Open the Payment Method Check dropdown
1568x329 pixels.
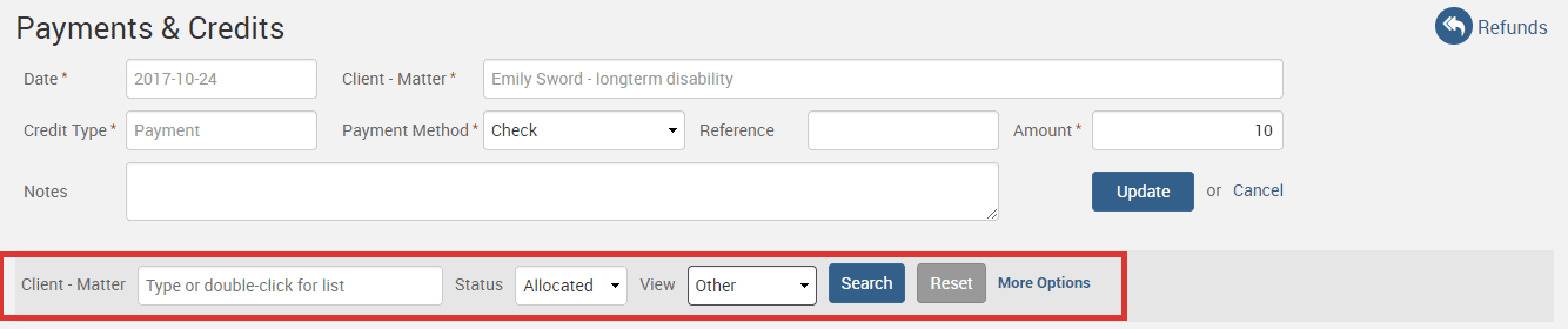[x=583, y=131]
